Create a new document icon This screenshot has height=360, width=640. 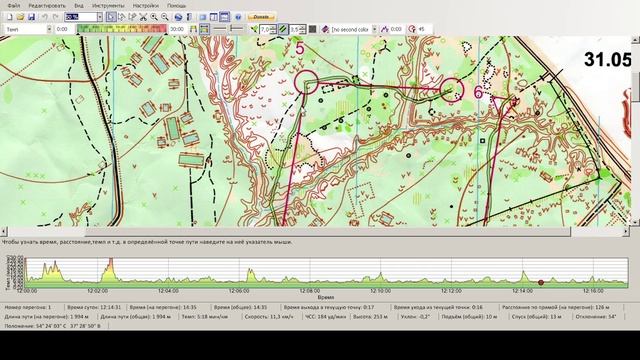[x=9, y=17]
